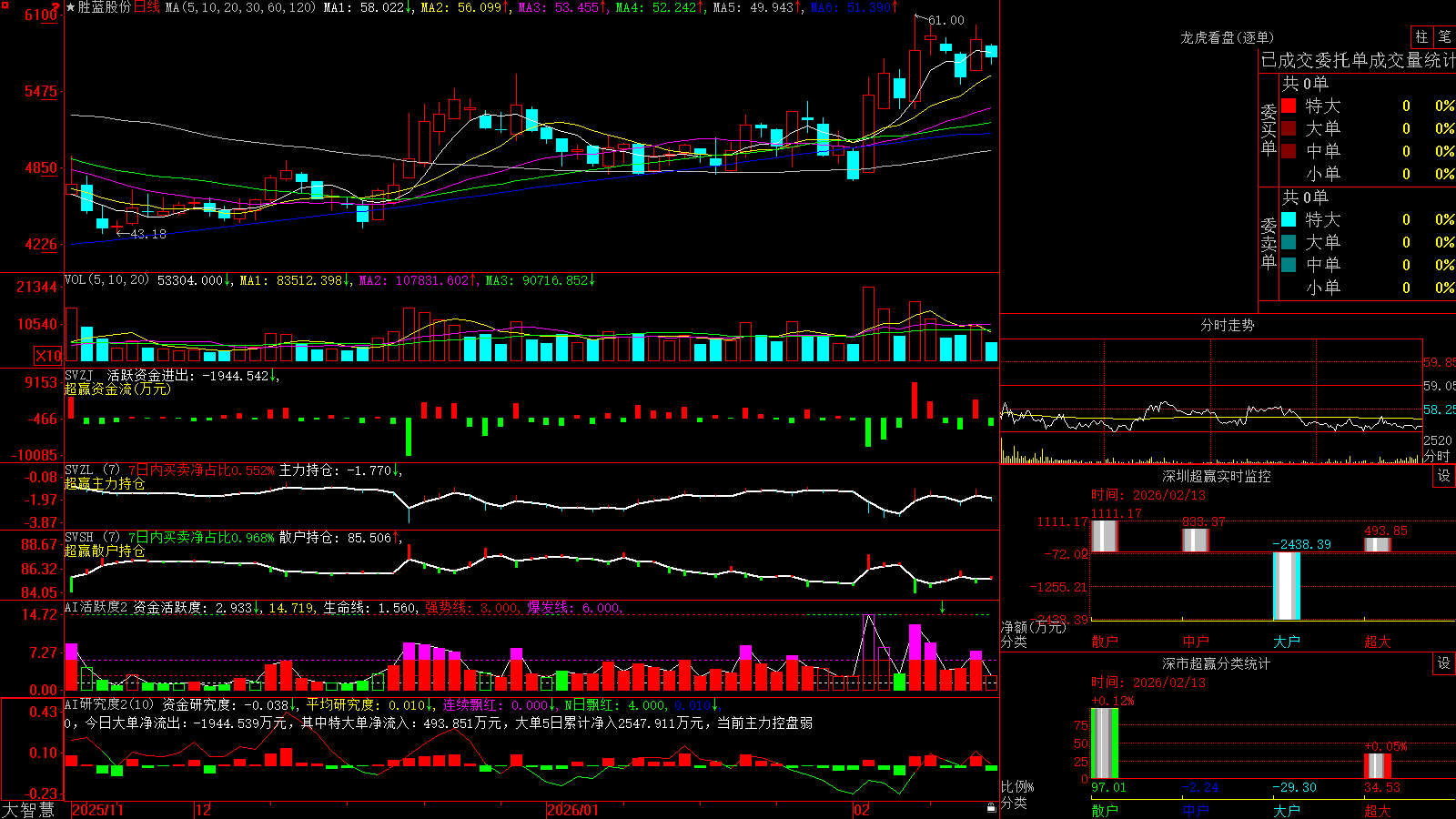
Task: Click the VOL(5,10,20) indicator label
Action: [x=106, y=280]
